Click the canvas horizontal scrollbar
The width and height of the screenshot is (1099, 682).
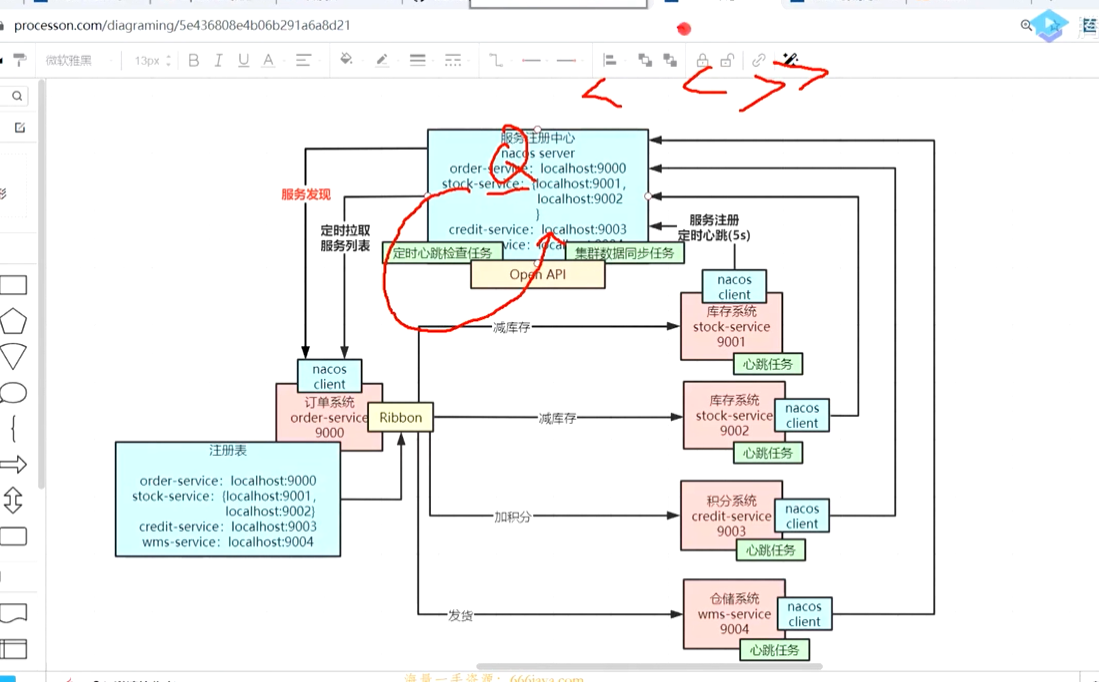click(648, 667)
